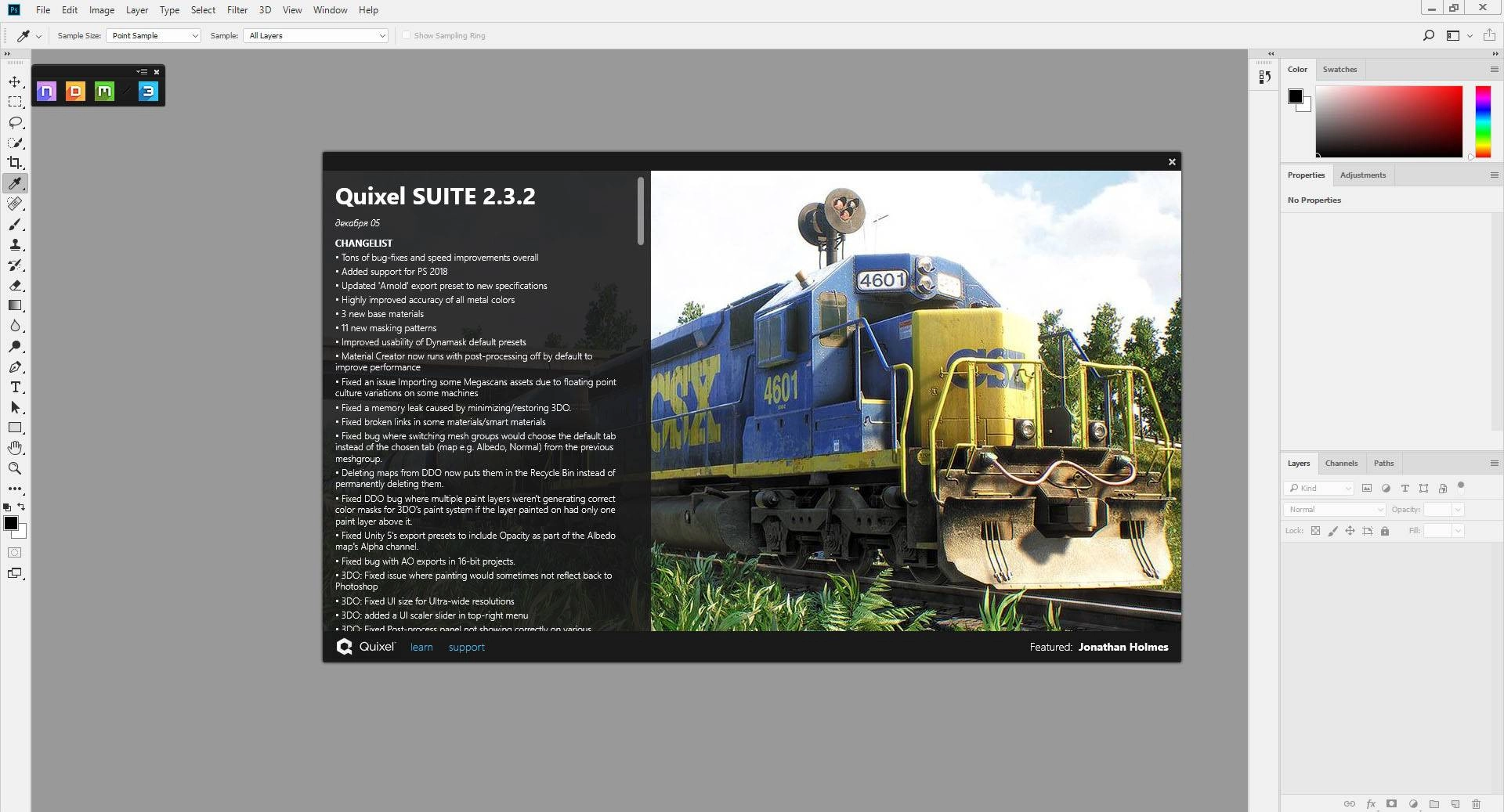The width and height of the screenshot is (1504, 812).
Task: Select the Dodge tool
Action: (x=15, y=346)
